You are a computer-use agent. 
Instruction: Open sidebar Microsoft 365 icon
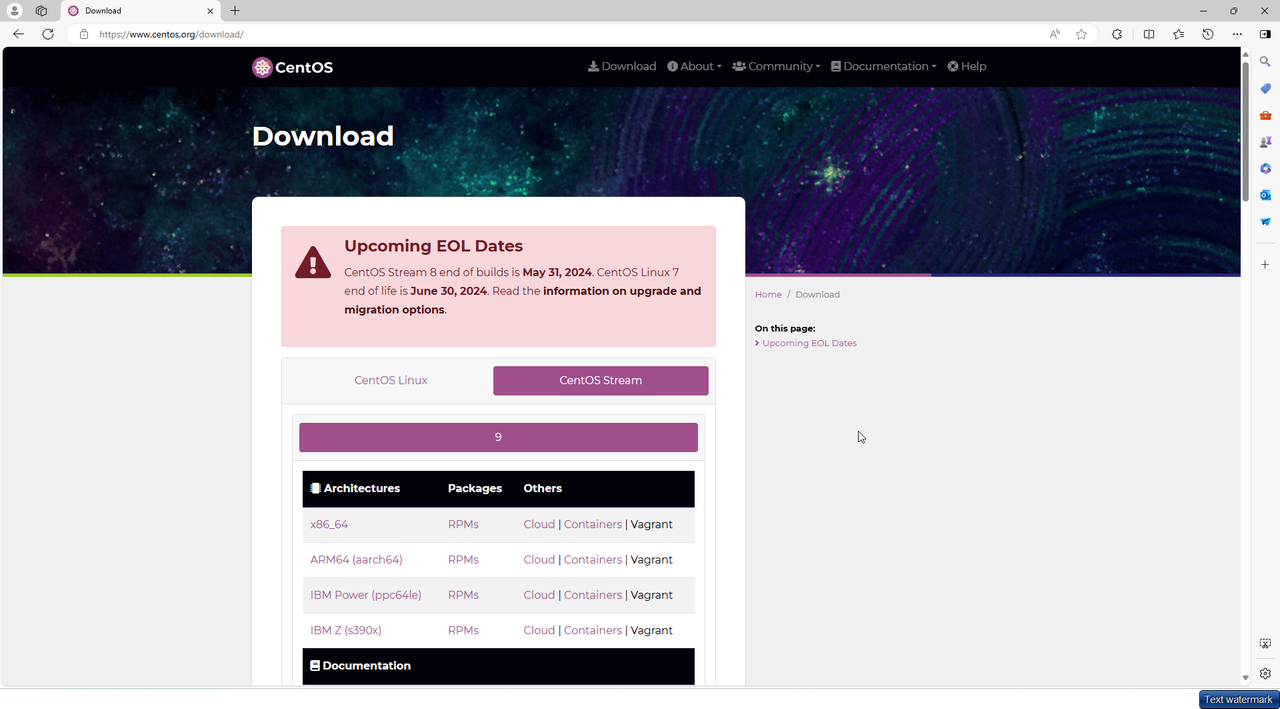coord(1265,168)
